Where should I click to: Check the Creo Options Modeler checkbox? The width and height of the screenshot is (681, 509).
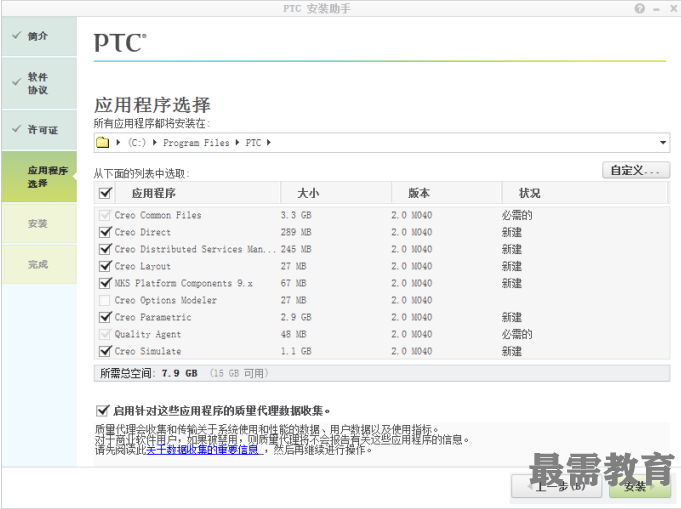[105, 300]
